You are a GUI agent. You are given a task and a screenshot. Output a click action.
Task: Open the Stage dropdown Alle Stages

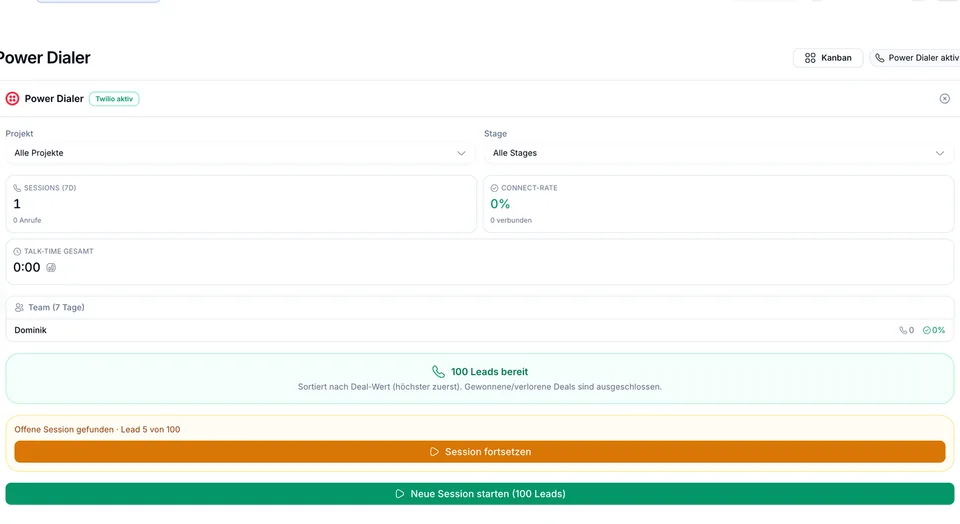click(719, 153)
